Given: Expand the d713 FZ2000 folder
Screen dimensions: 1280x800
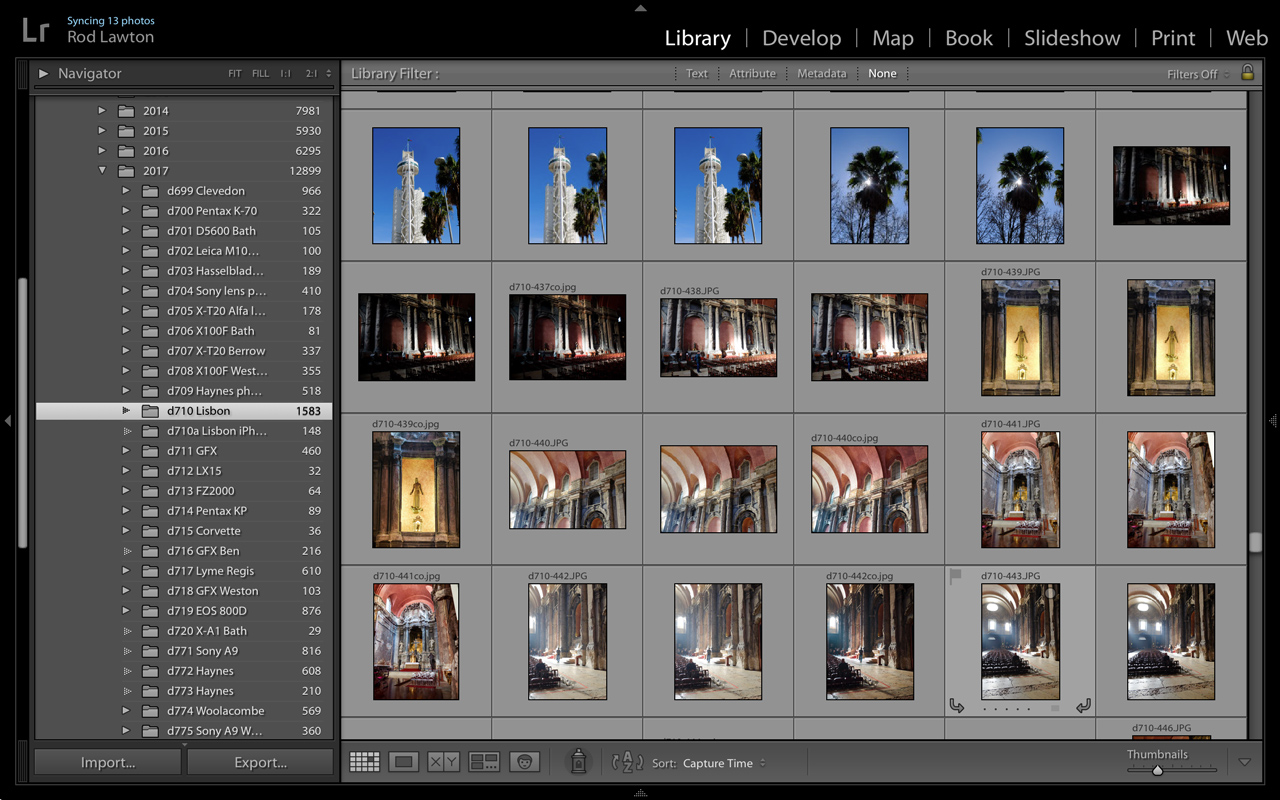Looking at the screenshot, I should [x=126, y=491].
